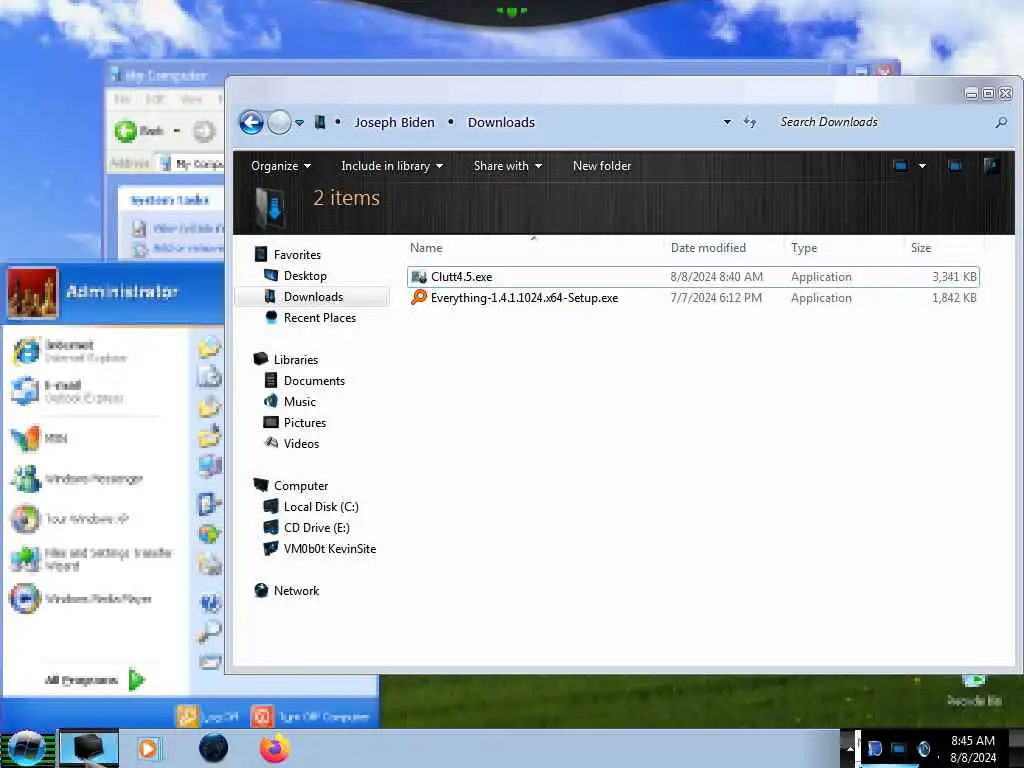Launch MSN from Start menu
The image size is (1024, 768).
point(39,438)
